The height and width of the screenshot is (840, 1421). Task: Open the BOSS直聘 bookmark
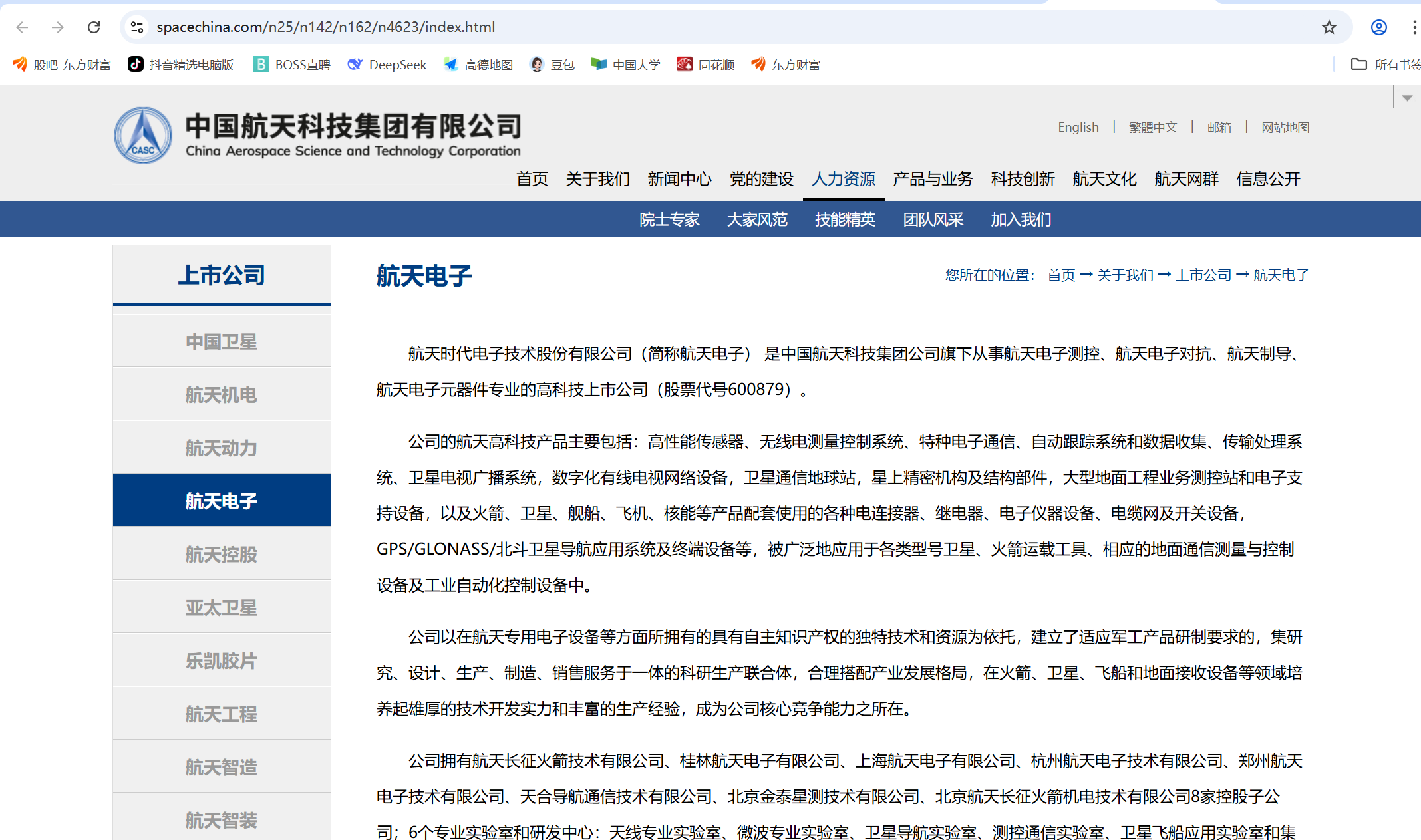tap(292, 65)
